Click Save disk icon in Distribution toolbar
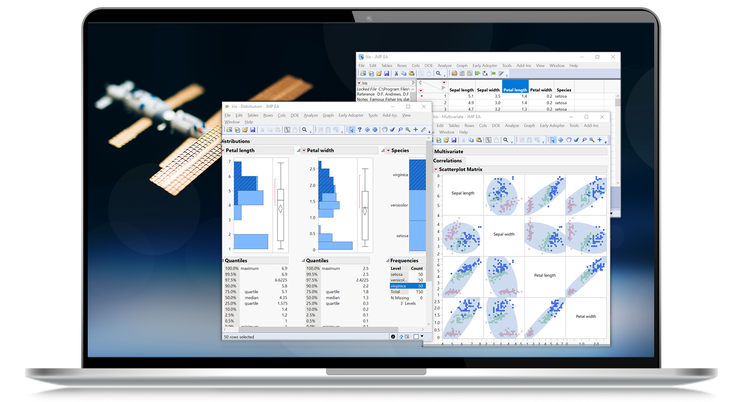750x402 pixels. 253,130
